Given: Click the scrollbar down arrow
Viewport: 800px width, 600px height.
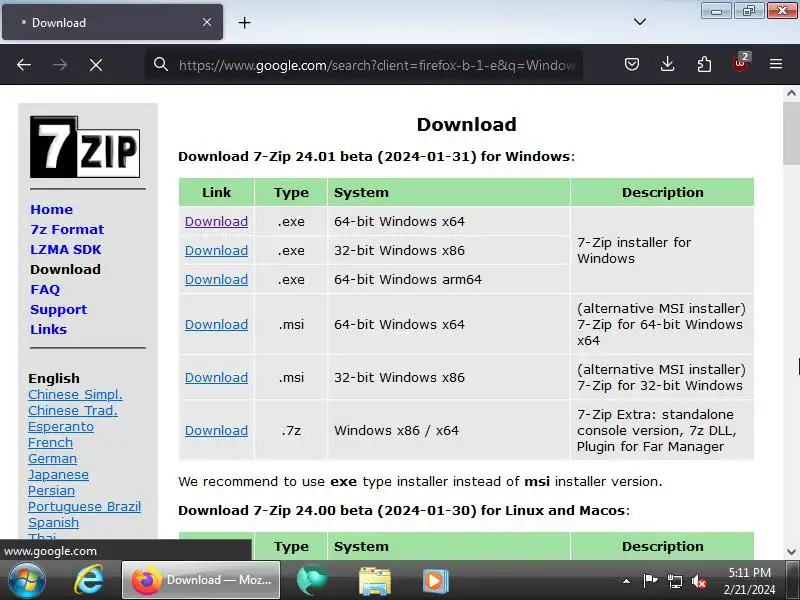Looking at the screenshot, I should [x=791, y=552].
